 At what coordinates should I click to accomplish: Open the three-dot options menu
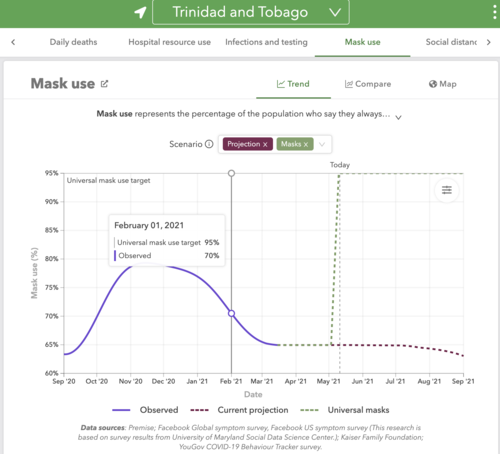coord(495,12)
